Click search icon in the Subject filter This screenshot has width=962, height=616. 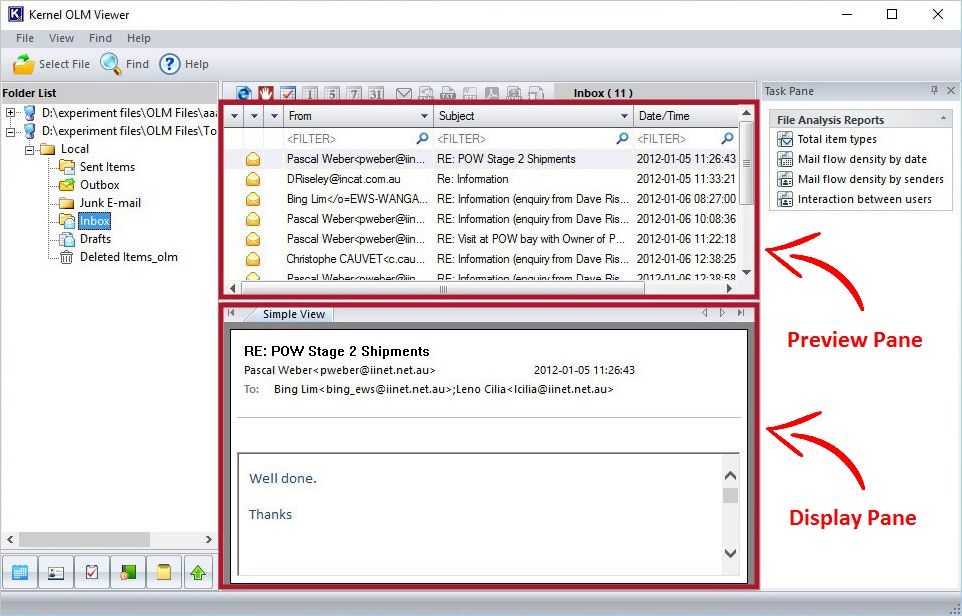tap(622, 138)
